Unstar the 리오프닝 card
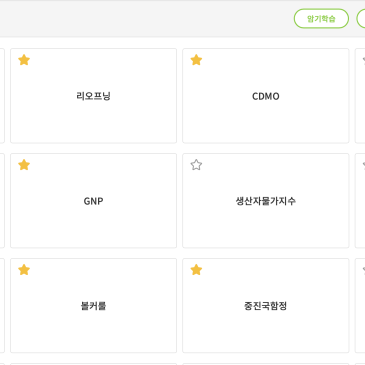The image size is (365, 365). click(x=24, y=60)
